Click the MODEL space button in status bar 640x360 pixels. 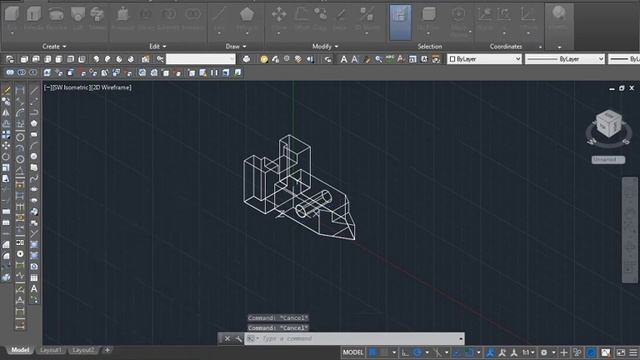pyautogui.click(x=353, y=352)
